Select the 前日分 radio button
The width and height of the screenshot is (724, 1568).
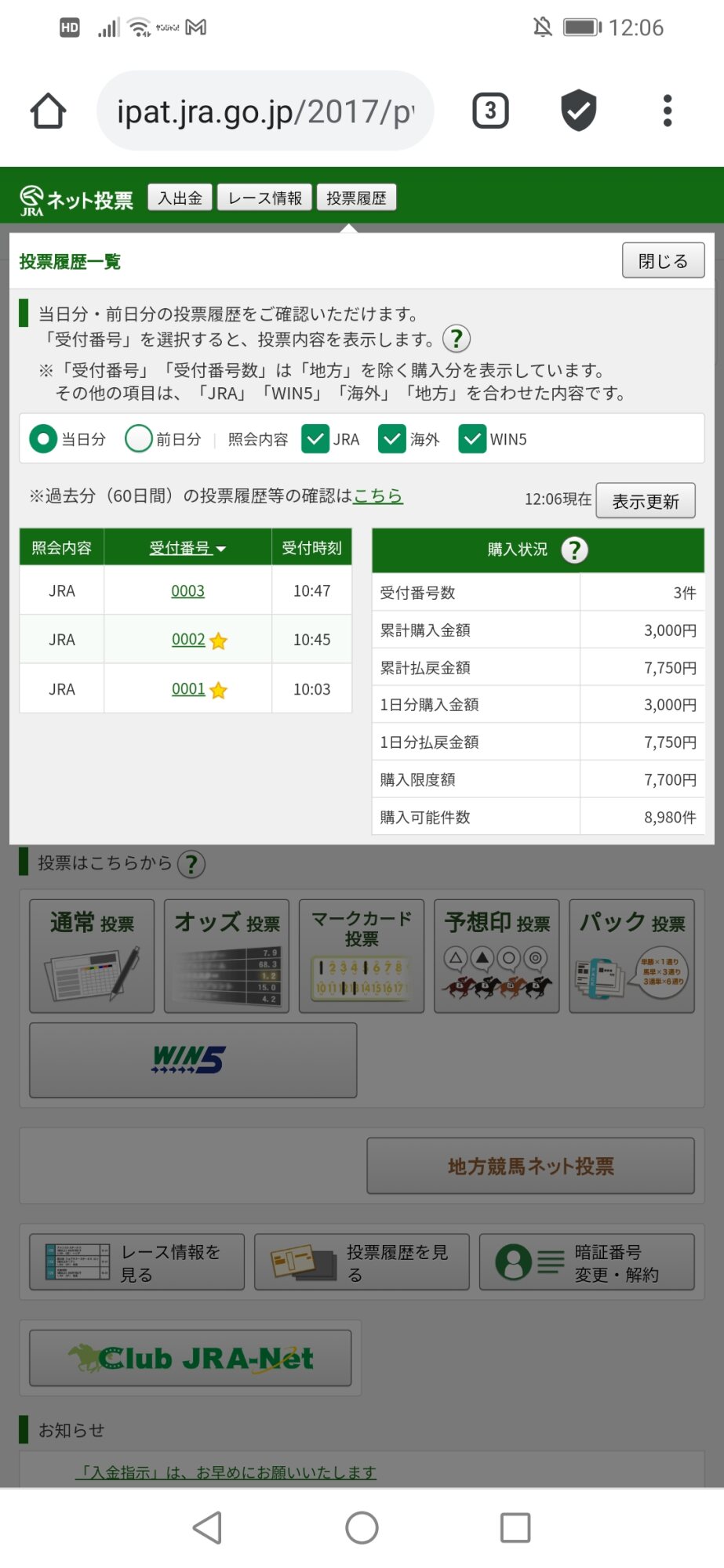pos(139,439)
